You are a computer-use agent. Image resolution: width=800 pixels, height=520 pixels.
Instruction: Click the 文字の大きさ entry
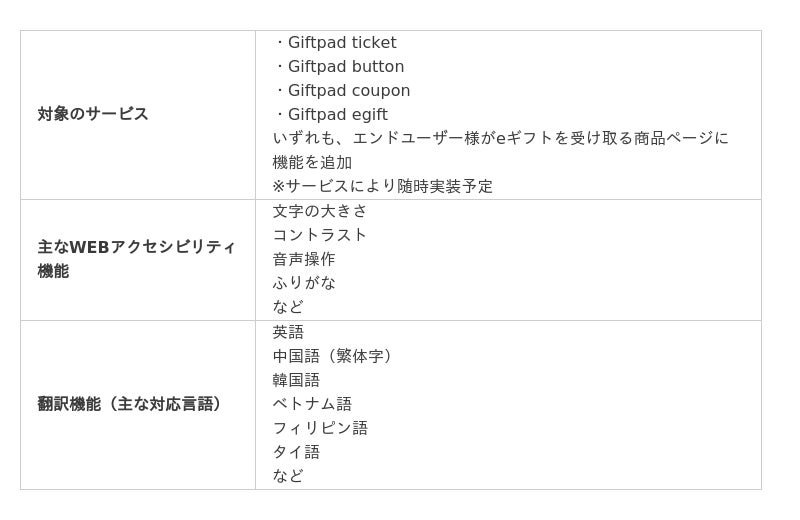click(319, 211)
